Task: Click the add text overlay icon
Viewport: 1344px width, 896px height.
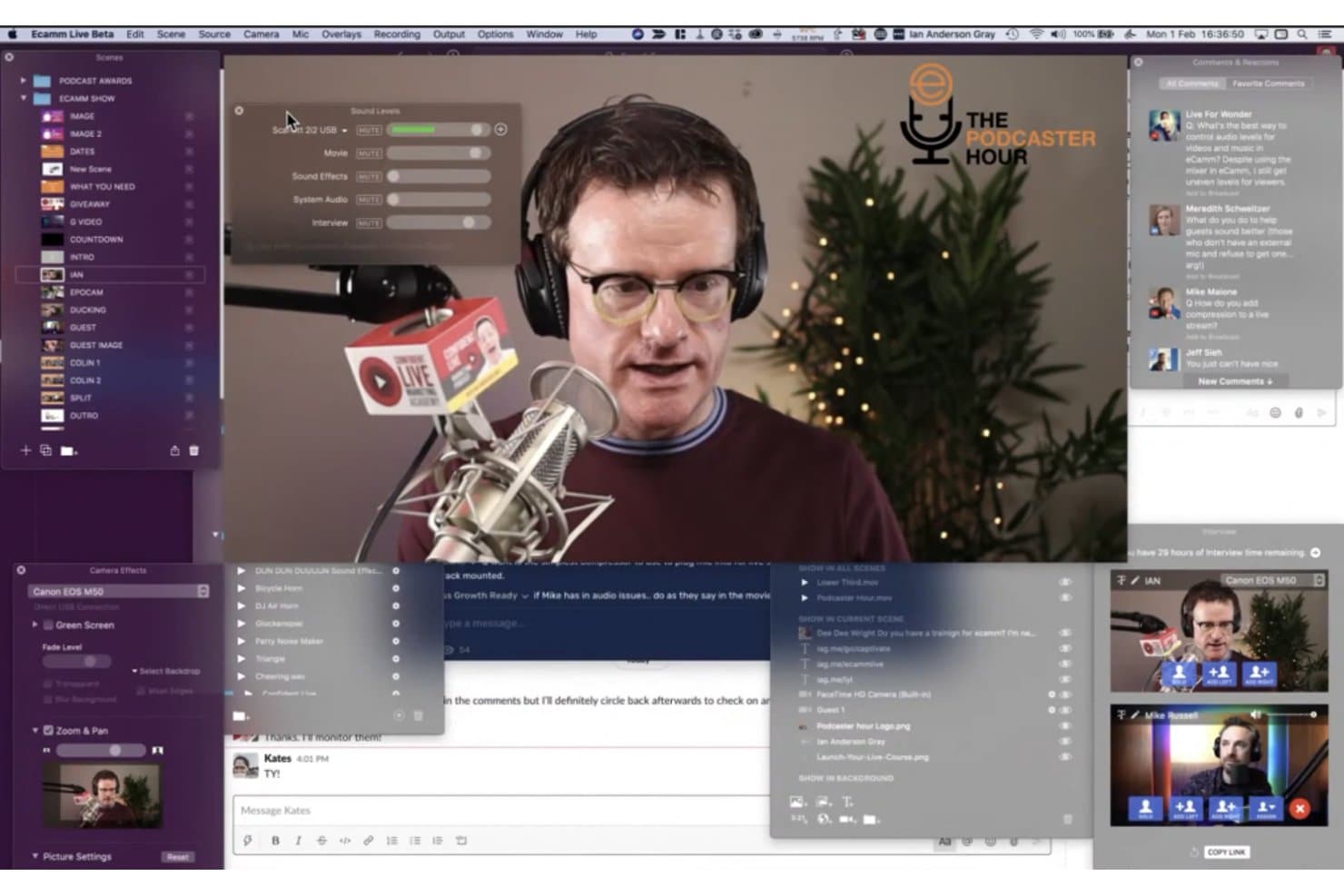Action: point(846,802)
